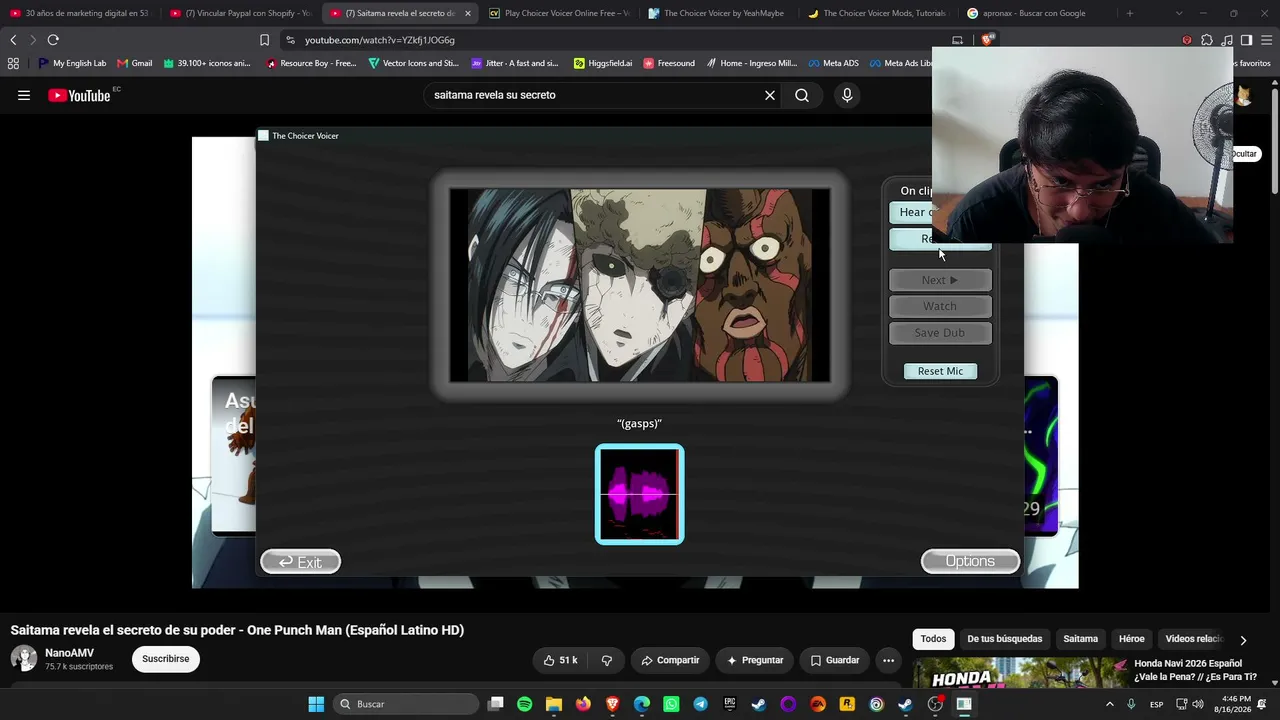Go back in browser history
Viewport: 1280px width, 720px height.
(x=13, y=40)
